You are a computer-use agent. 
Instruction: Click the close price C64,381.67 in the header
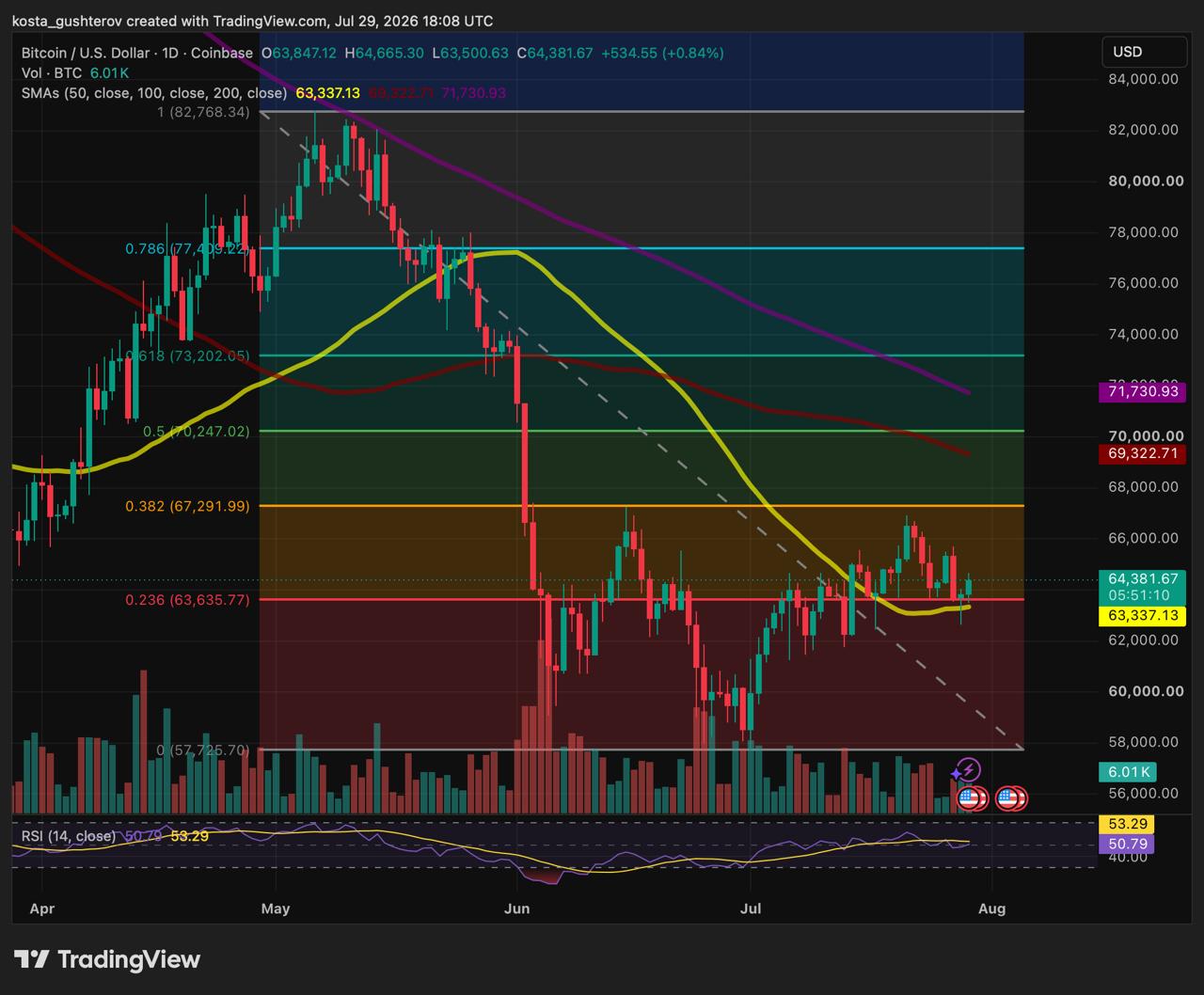tap(555, 54)
